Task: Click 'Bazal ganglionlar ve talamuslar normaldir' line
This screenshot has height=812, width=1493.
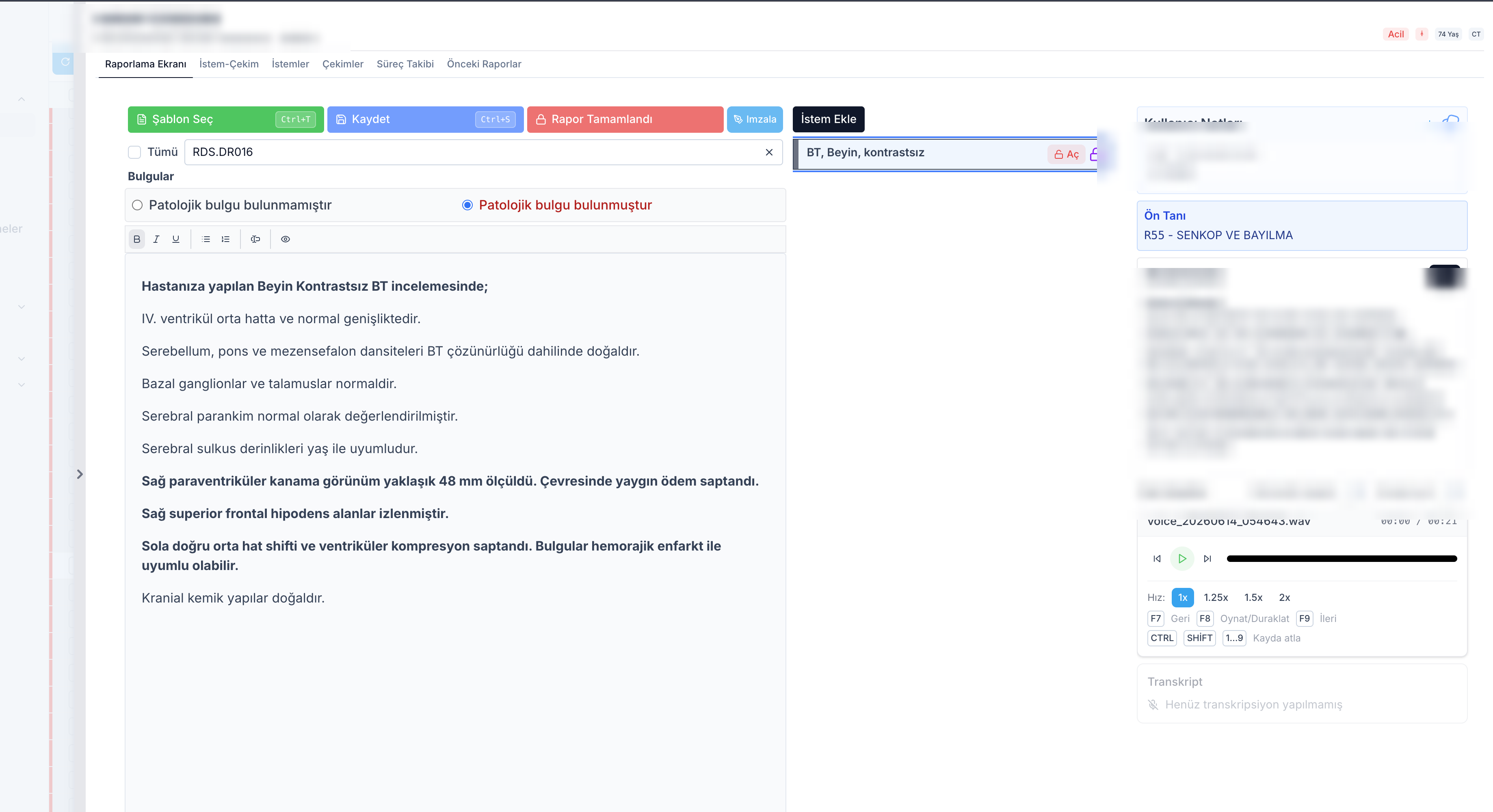Action: coord(269,384)
